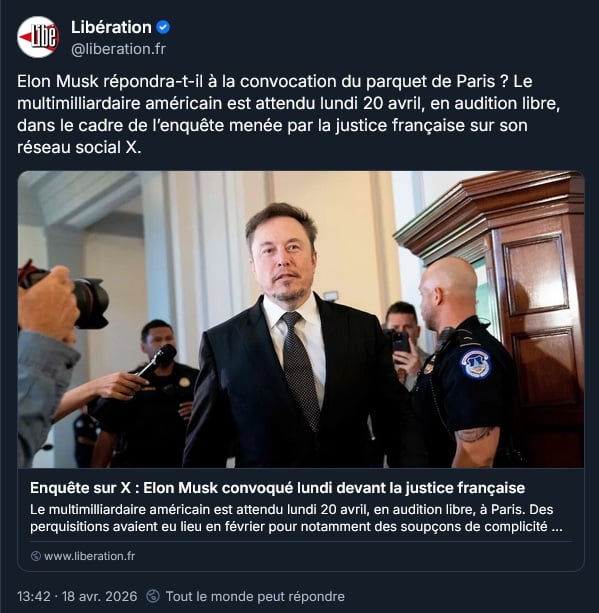Image resolution: width=599 pixels, height=613 pixels.
Task: Click the date 18 avr. 2026
Action: point(100,596)
